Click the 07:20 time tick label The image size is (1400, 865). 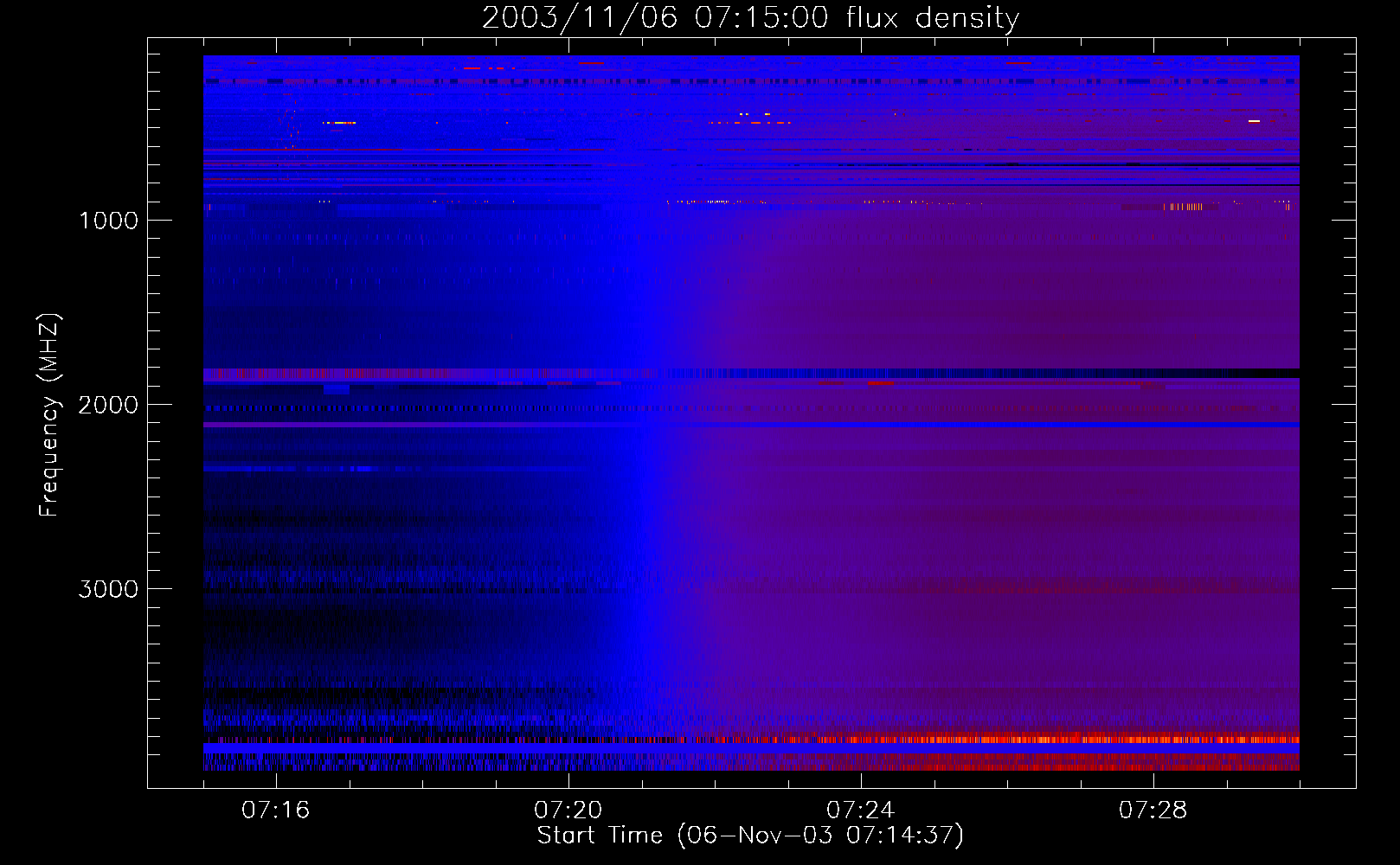[x=568, y=811]
